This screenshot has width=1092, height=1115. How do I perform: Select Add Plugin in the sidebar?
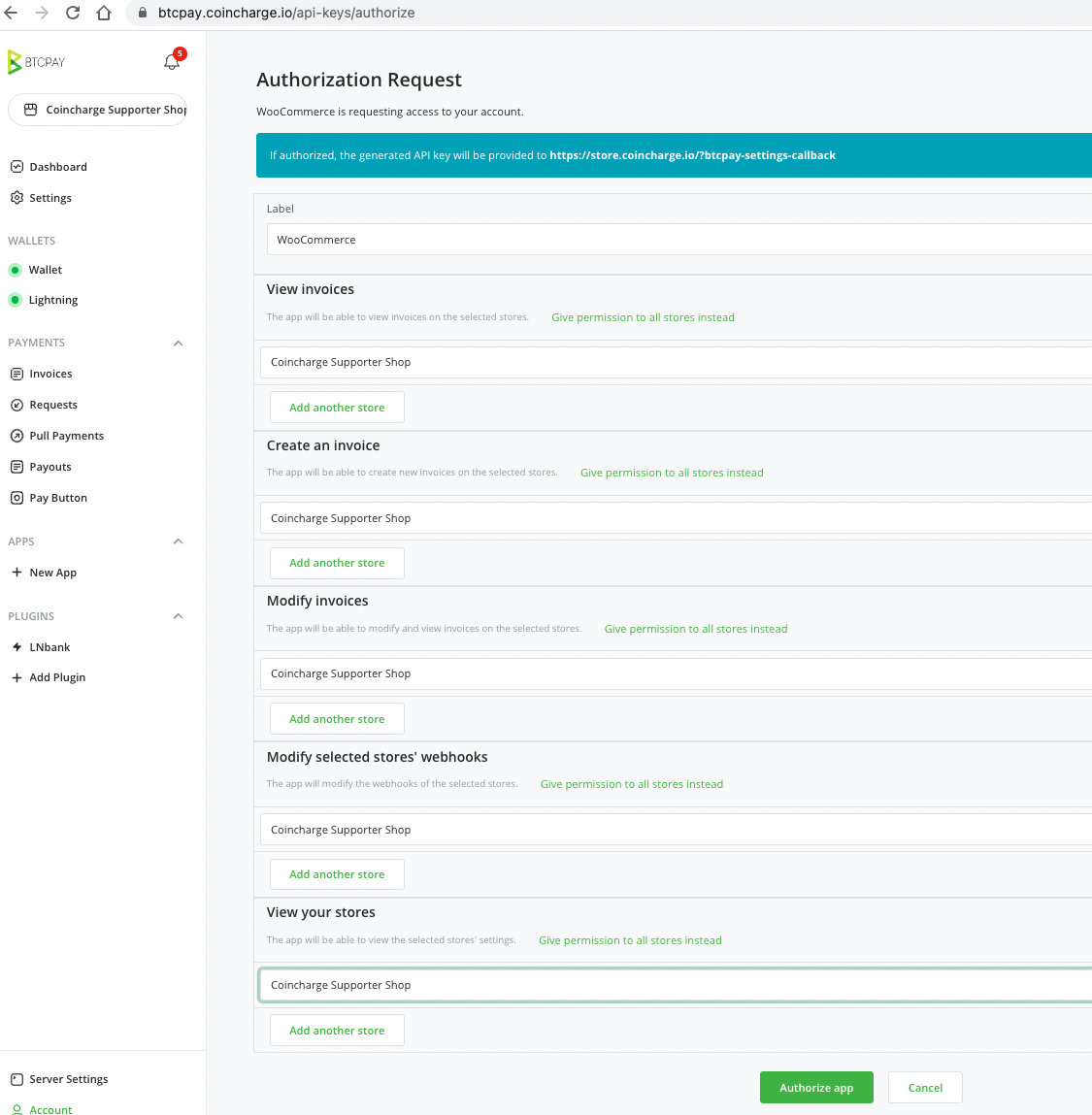57,677
